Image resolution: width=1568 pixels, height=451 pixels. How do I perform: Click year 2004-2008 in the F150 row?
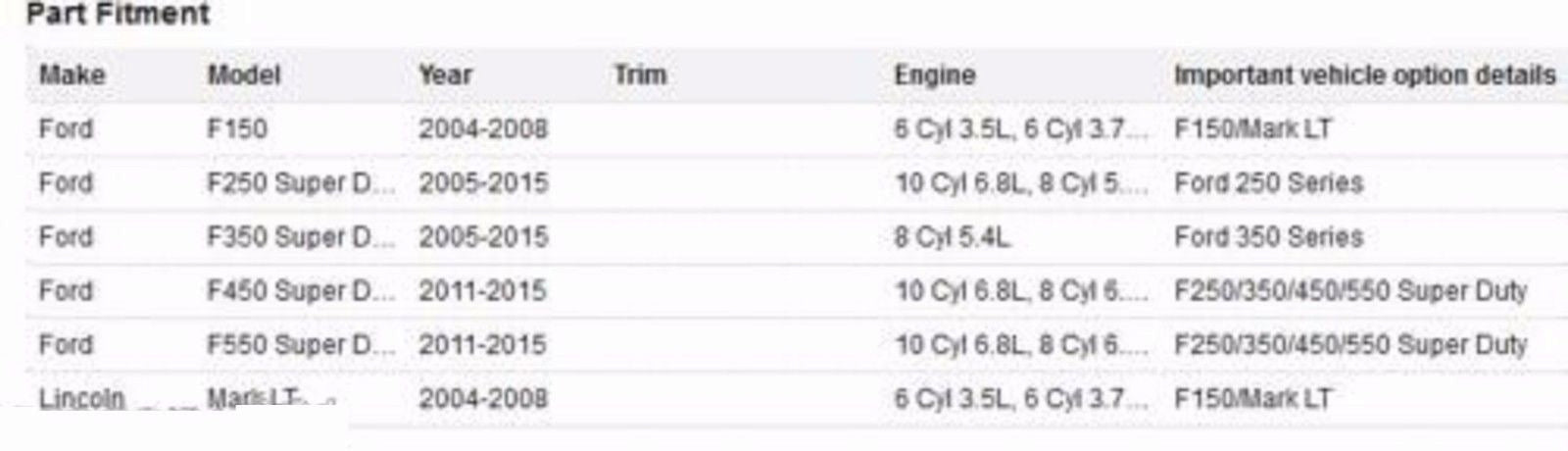[x=482, y=129]
